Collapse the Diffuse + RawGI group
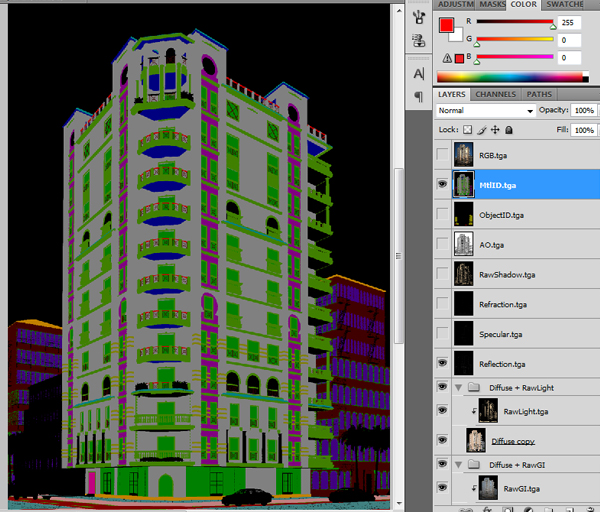This screenshot has width=600, height=512. (x=460, y=465)
